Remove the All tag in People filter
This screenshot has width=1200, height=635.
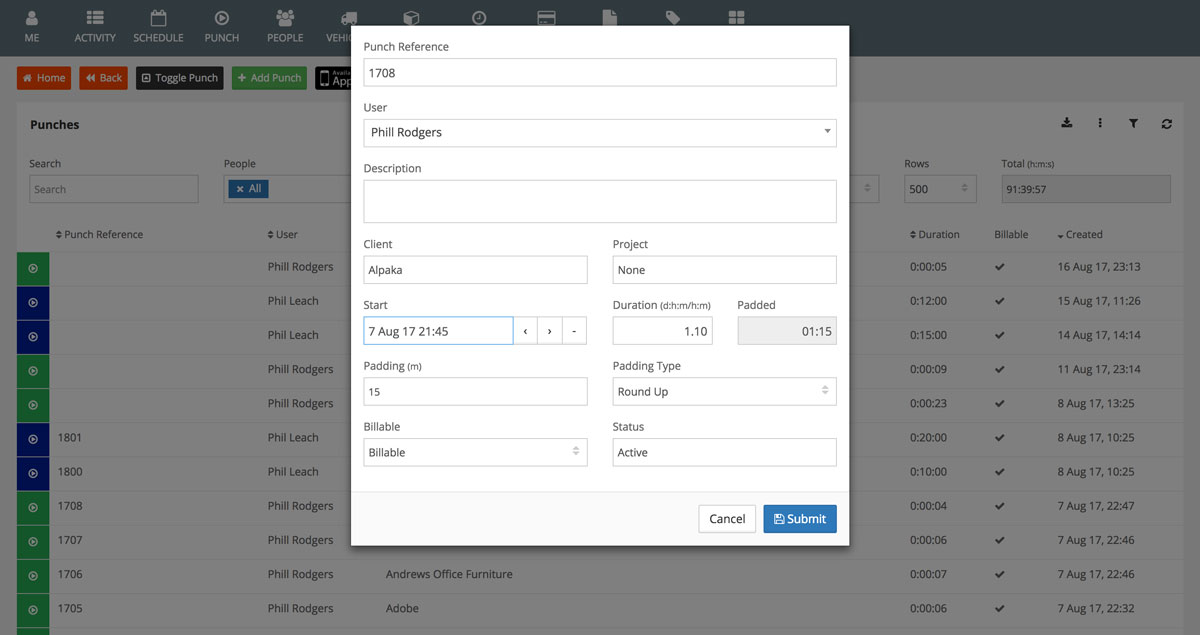pos(240,189)
